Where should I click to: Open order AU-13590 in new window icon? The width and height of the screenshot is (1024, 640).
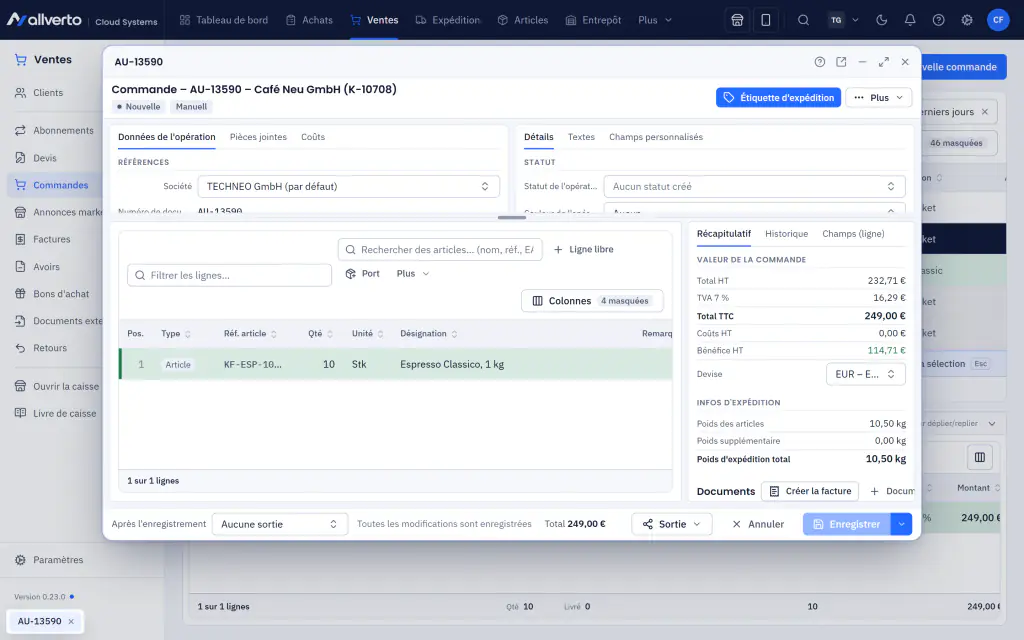coord(841,62)
